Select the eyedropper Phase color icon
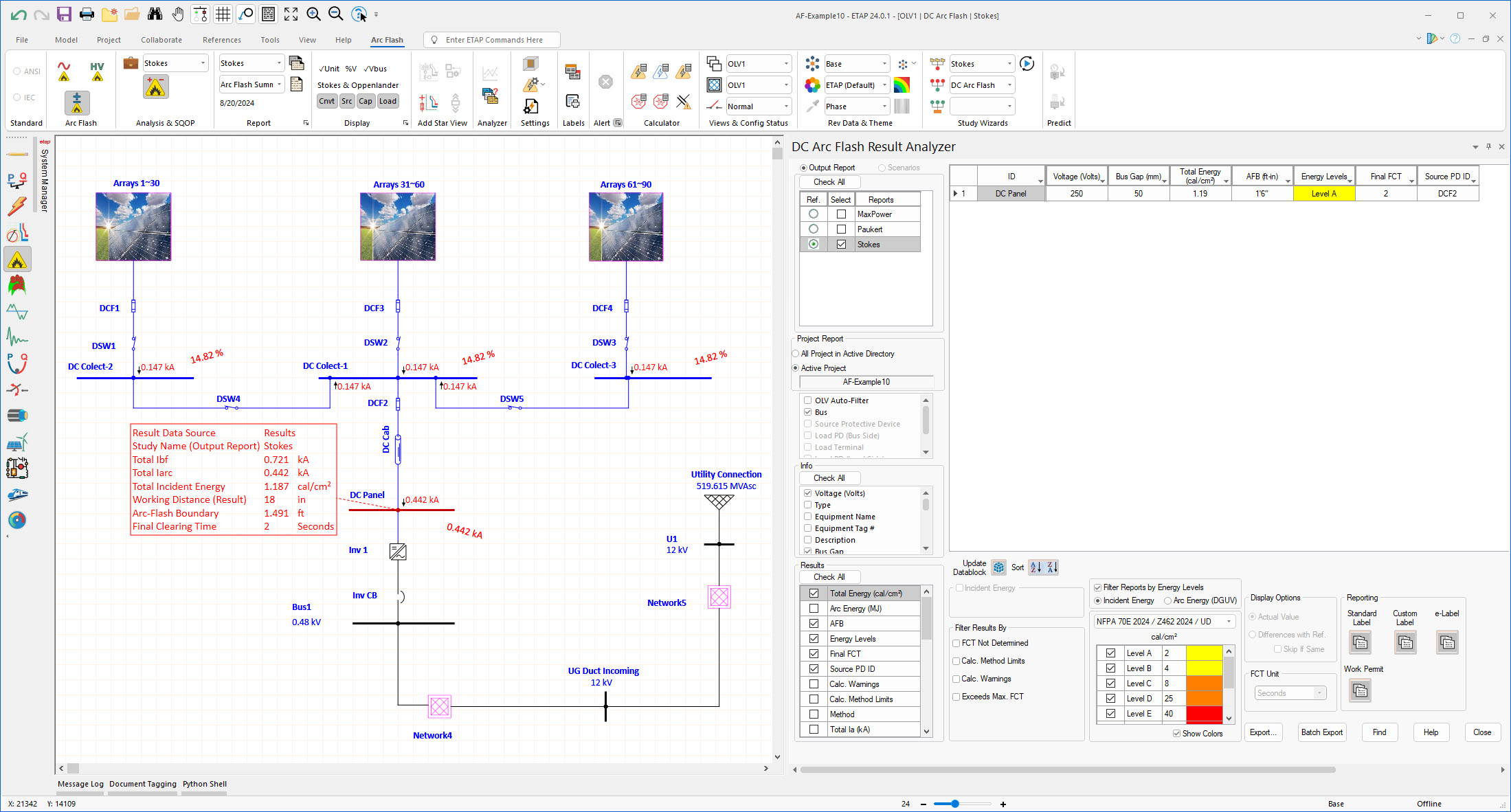The width and height of the screenshot is (1511, 812). pyautogui.click(x=812, y=106)
